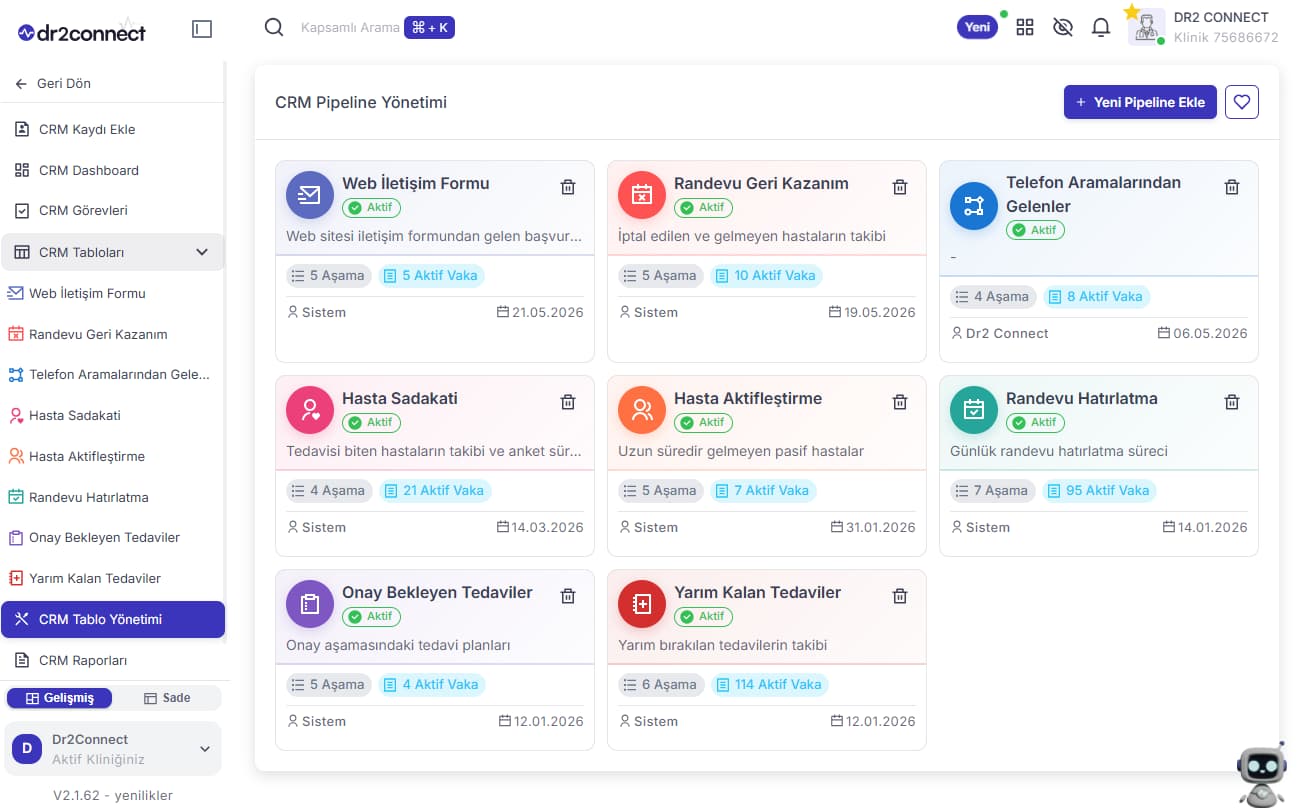Expand the Dr2Connect active clinic selector
This screenshot has width=1297, height=808.
(112, 749)
